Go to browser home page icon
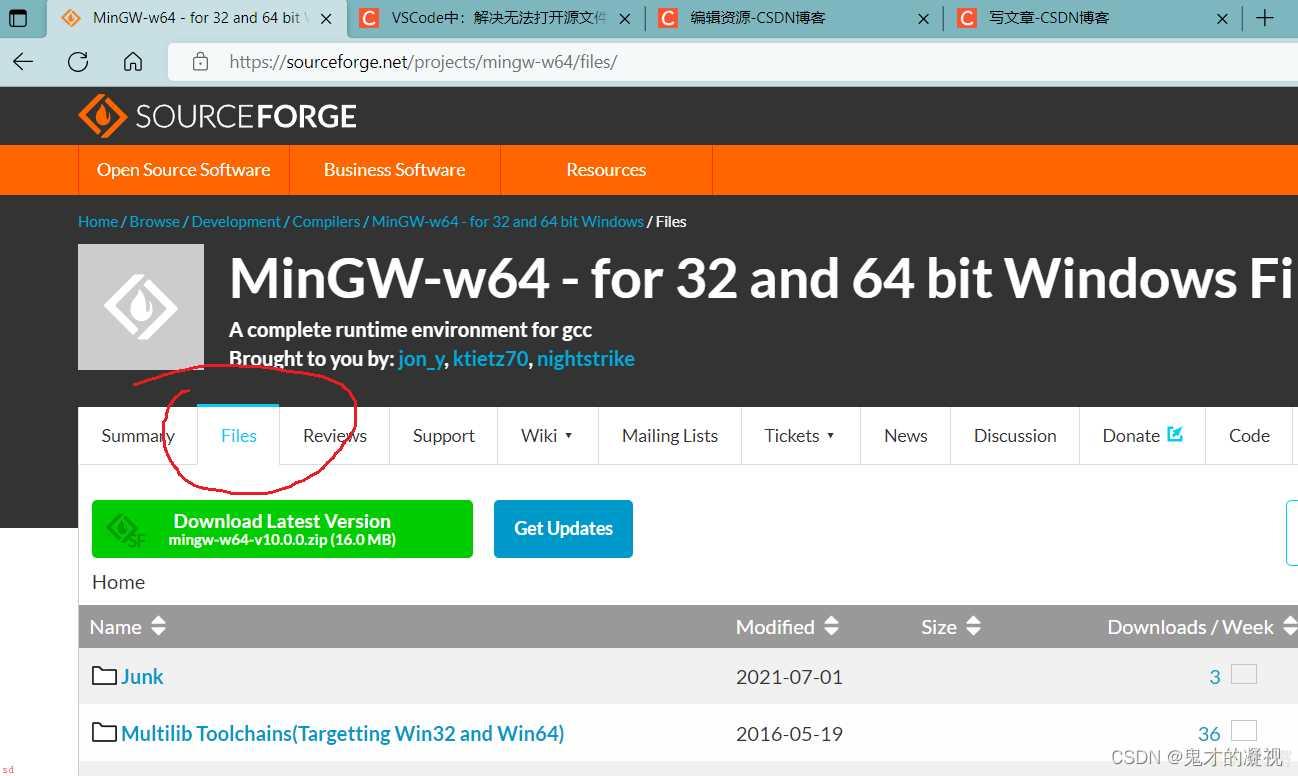The image size is (1298, 776). click(132, 62)
